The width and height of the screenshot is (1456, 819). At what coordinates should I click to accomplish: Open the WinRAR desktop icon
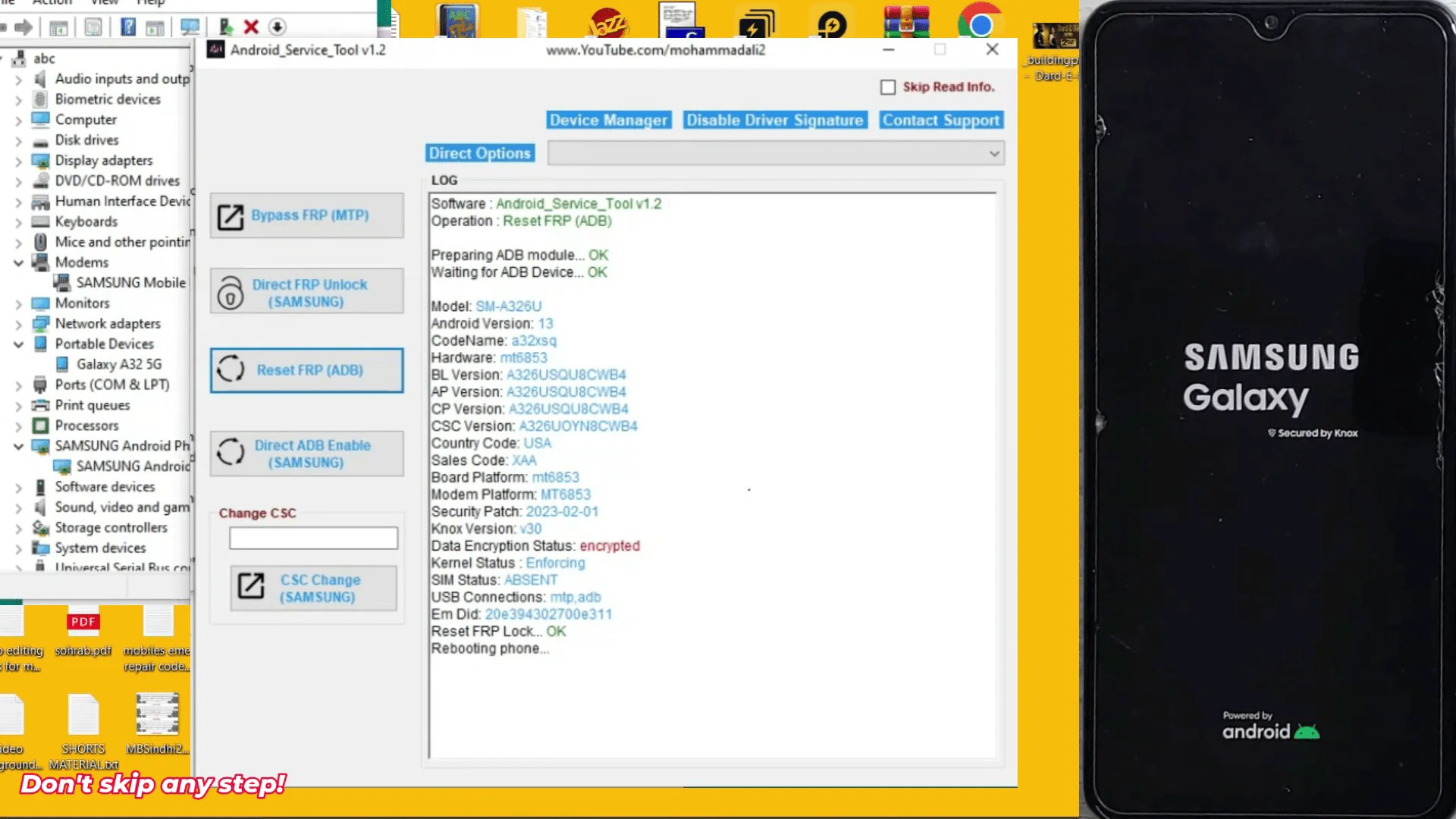coord(905,23)
